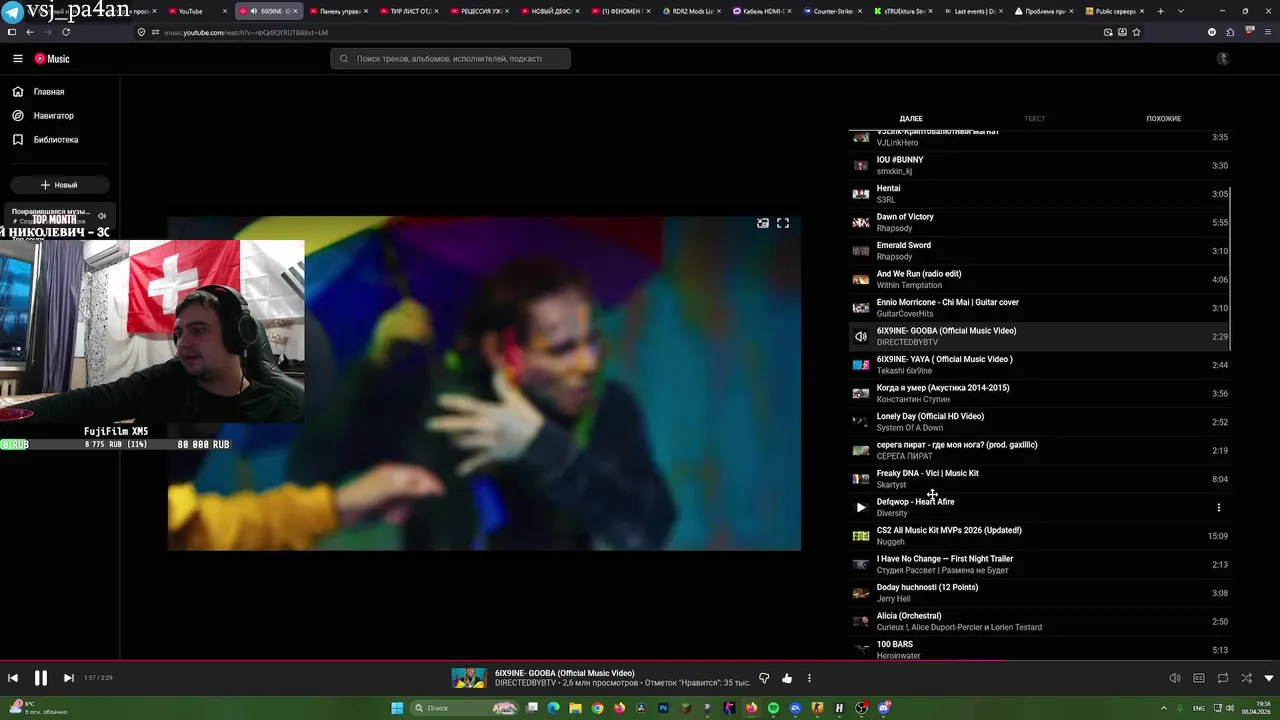This screenshot has width=1280, height=720.
Task: Skip to next track
Action: coord(68,678)
